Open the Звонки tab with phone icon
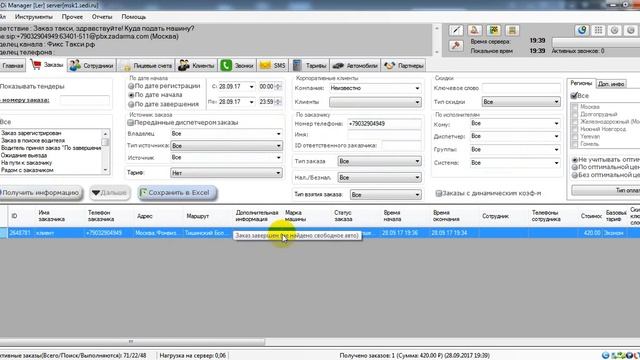Image resolution: width=640 pixels, height=360 pixels. pyautogui.click(x=237, y=65)
